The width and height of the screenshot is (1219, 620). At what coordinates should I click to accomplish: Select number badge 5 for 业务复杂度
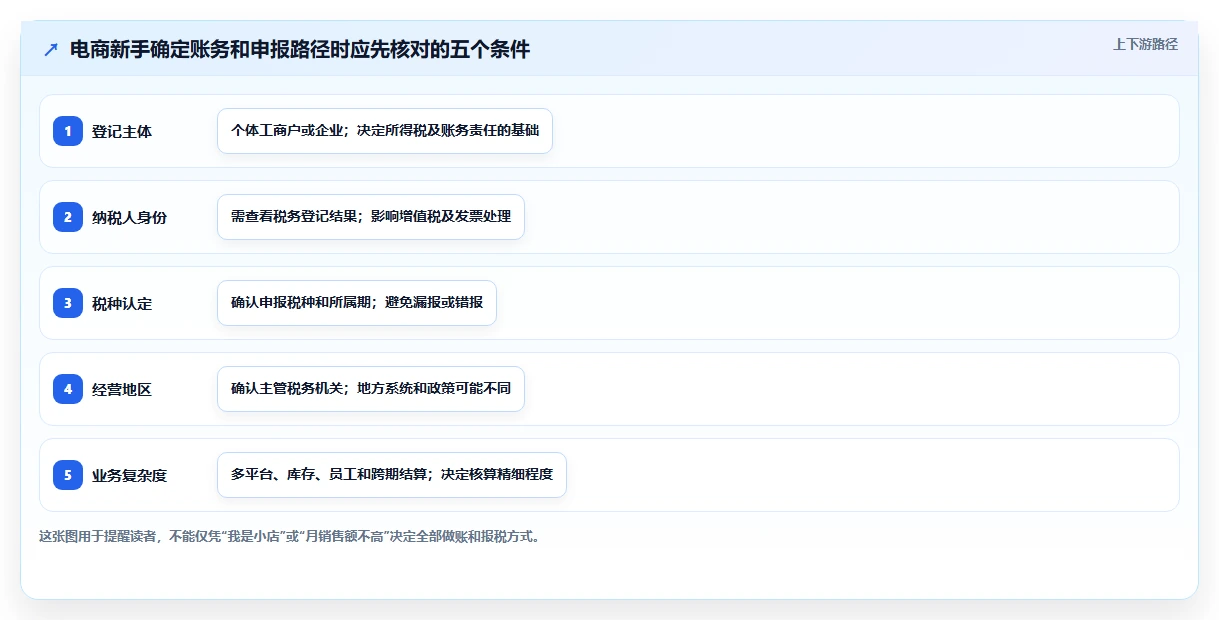[x=68, y=475]
